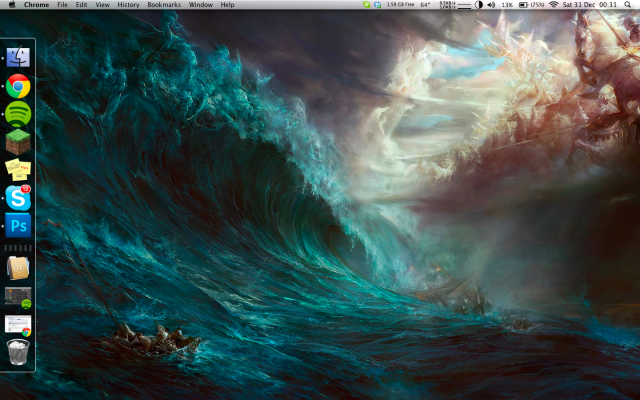Open the Stickies notes app
This screenshot has width=640, height=400.
(18, 169)
